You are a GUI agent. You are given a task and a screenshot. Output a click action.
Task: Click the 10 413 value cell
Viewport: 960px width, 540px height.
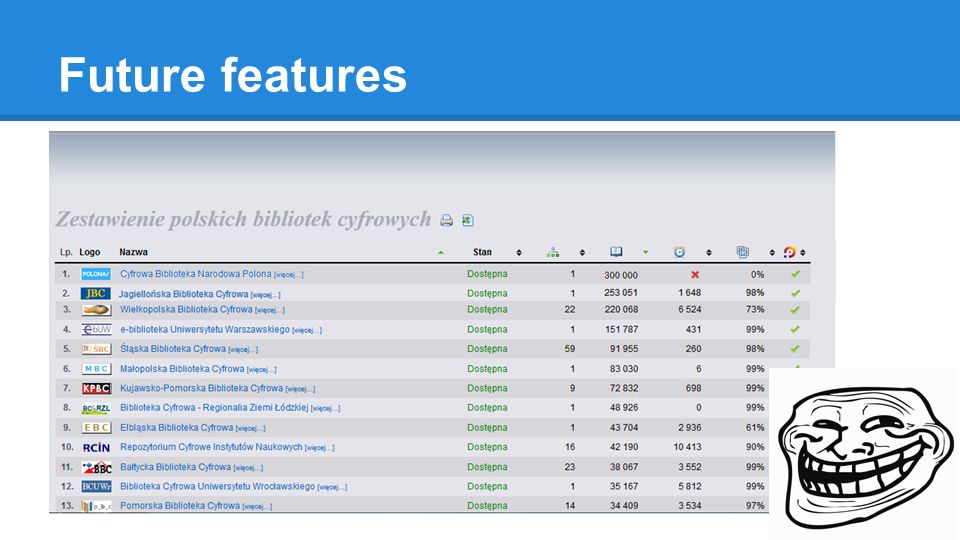(x=688, y=447)
